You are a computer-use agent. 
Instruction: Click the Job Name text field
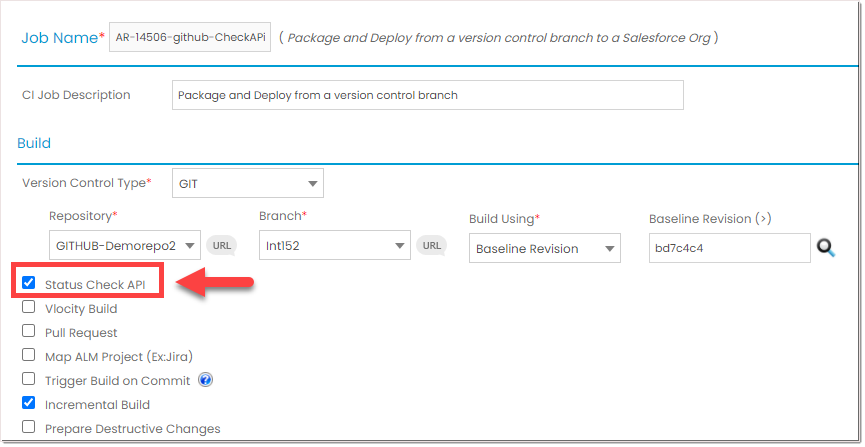pos(189,38)
